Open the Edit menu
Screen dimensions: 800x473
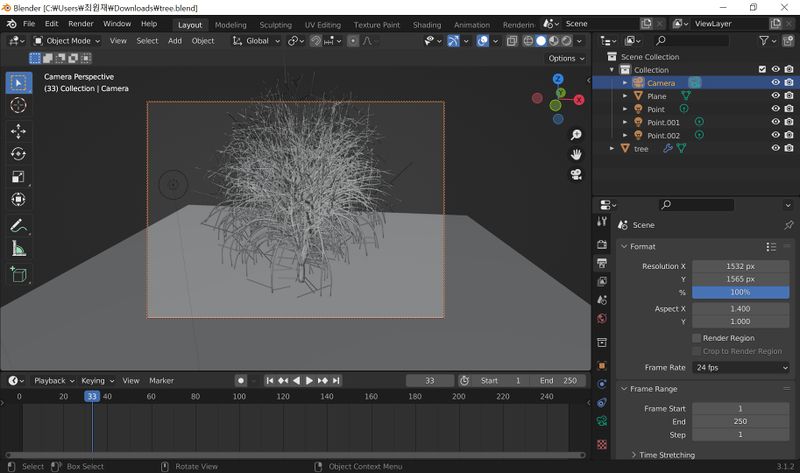pyautogui.click(x=52, y=24)
